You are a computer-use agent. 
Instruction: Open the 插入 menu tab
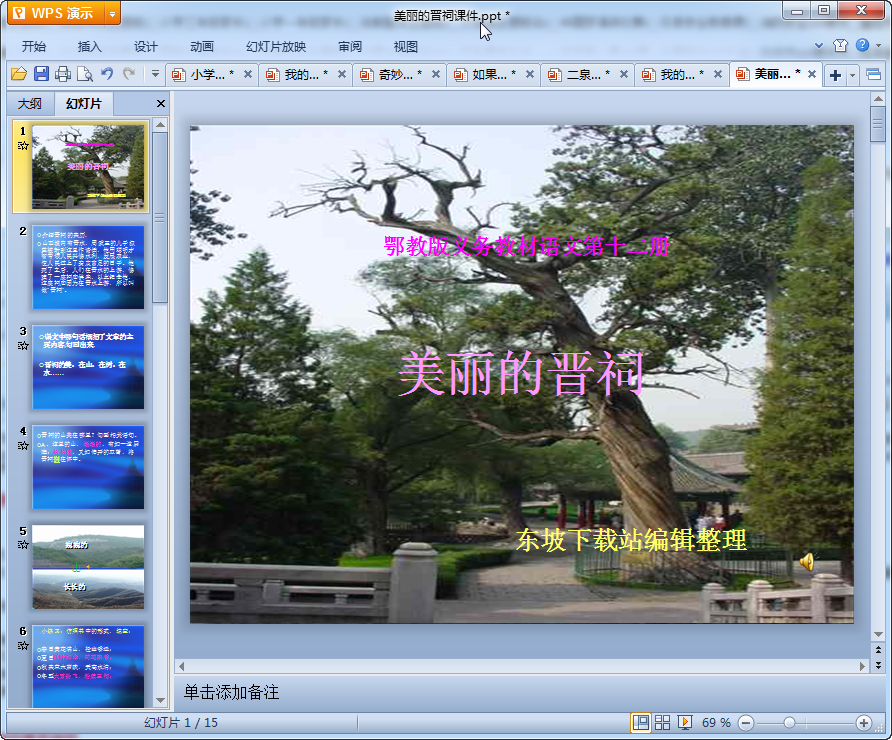[89, 47]
